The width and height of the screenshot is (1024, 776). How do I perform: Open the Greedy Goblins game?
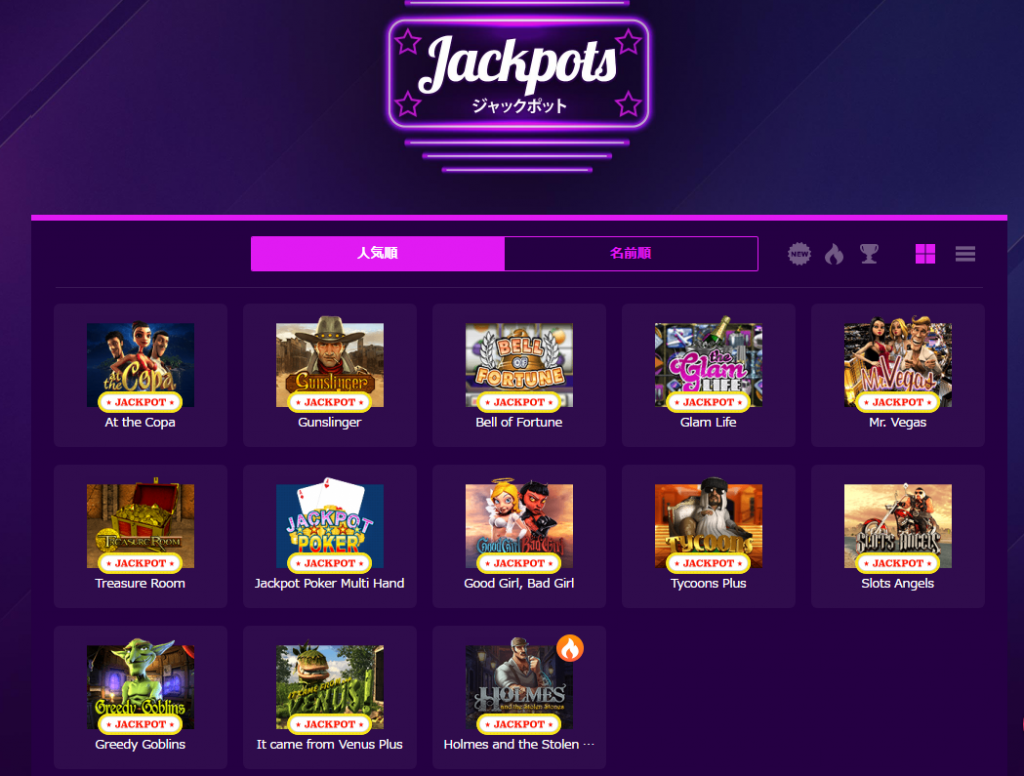point(140,698)
